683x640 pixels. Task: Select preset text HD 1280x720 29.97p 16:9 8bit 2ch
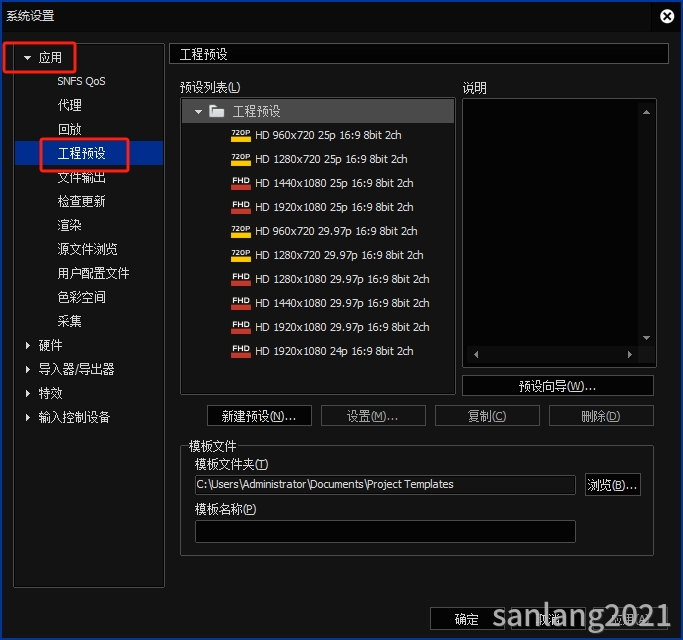pyautogui.click(x=339, y=255)
